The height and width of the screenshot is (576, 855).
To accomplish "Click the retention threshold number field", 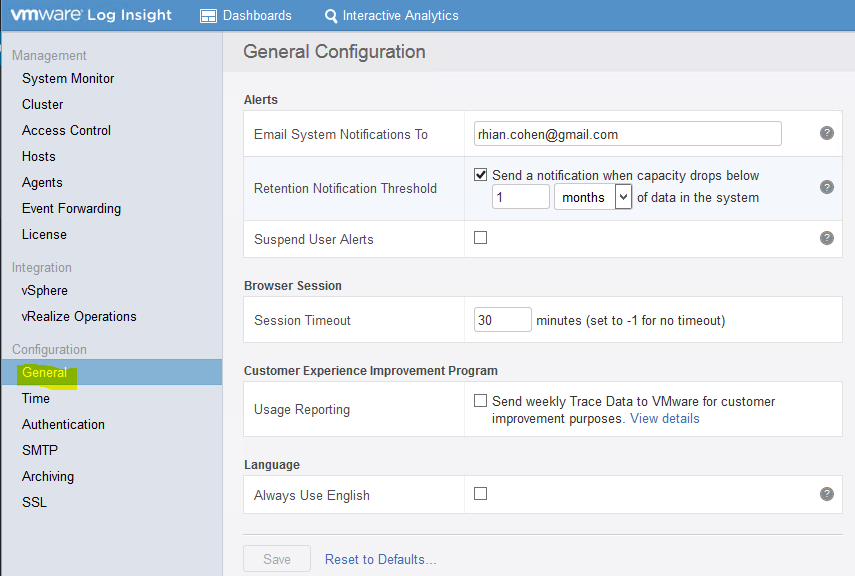I will coord(521,197).
